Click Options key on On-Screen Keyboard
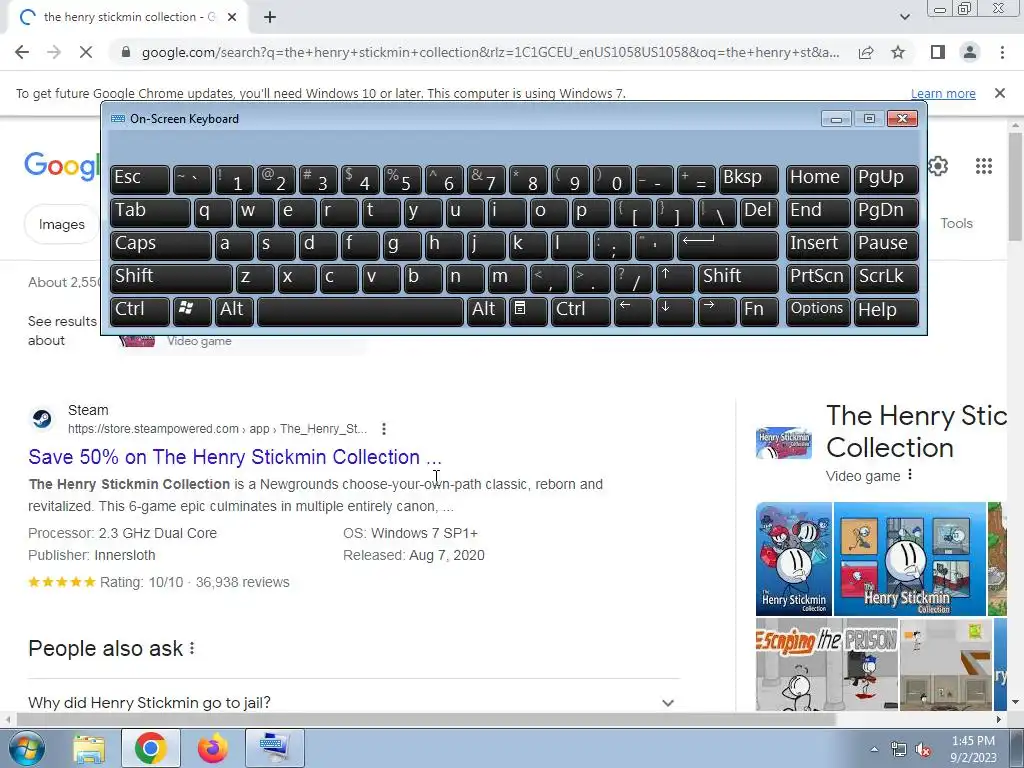The image size is (1024, 768). tap(818, 310)
